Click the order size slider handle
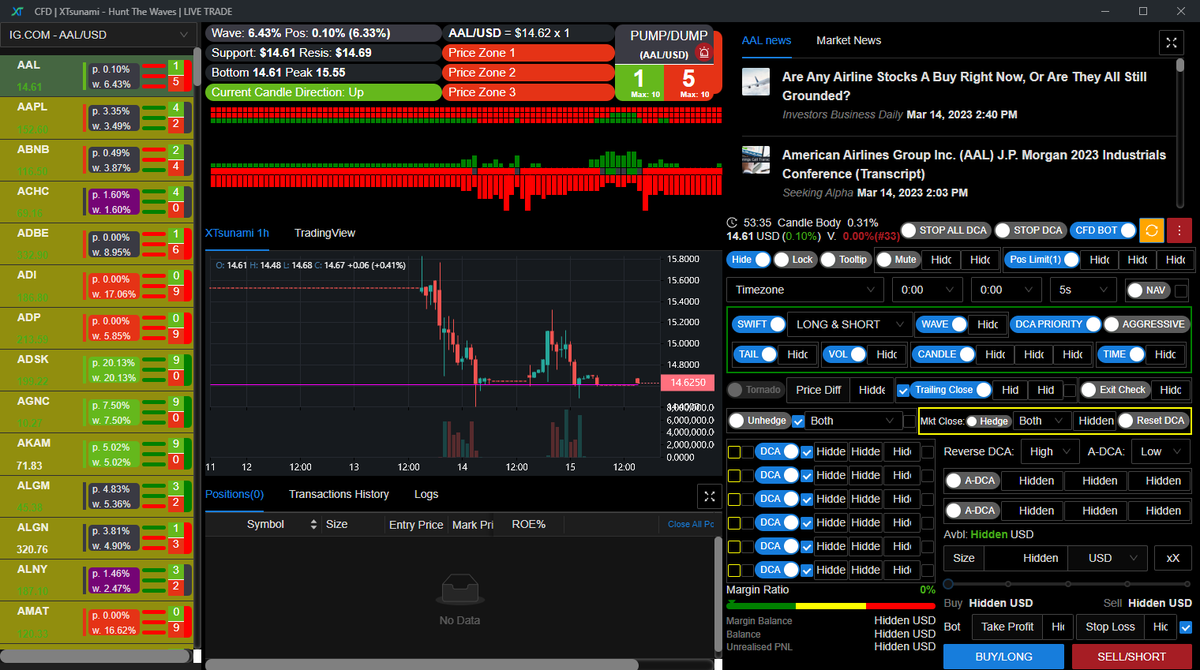1200x670 pixels. tap(948, 583)
